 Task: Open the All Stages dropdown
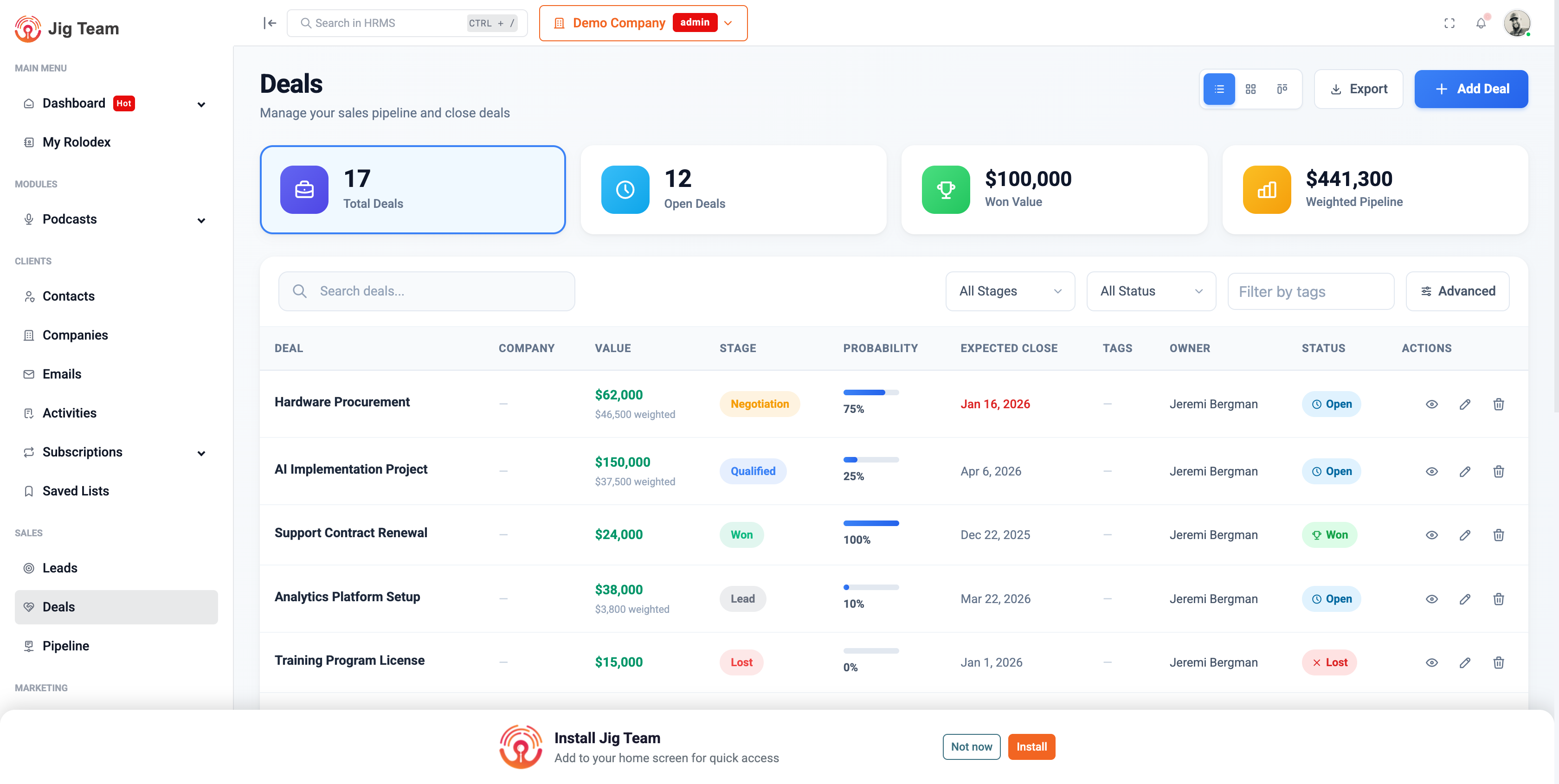[x=1010, y=292]
